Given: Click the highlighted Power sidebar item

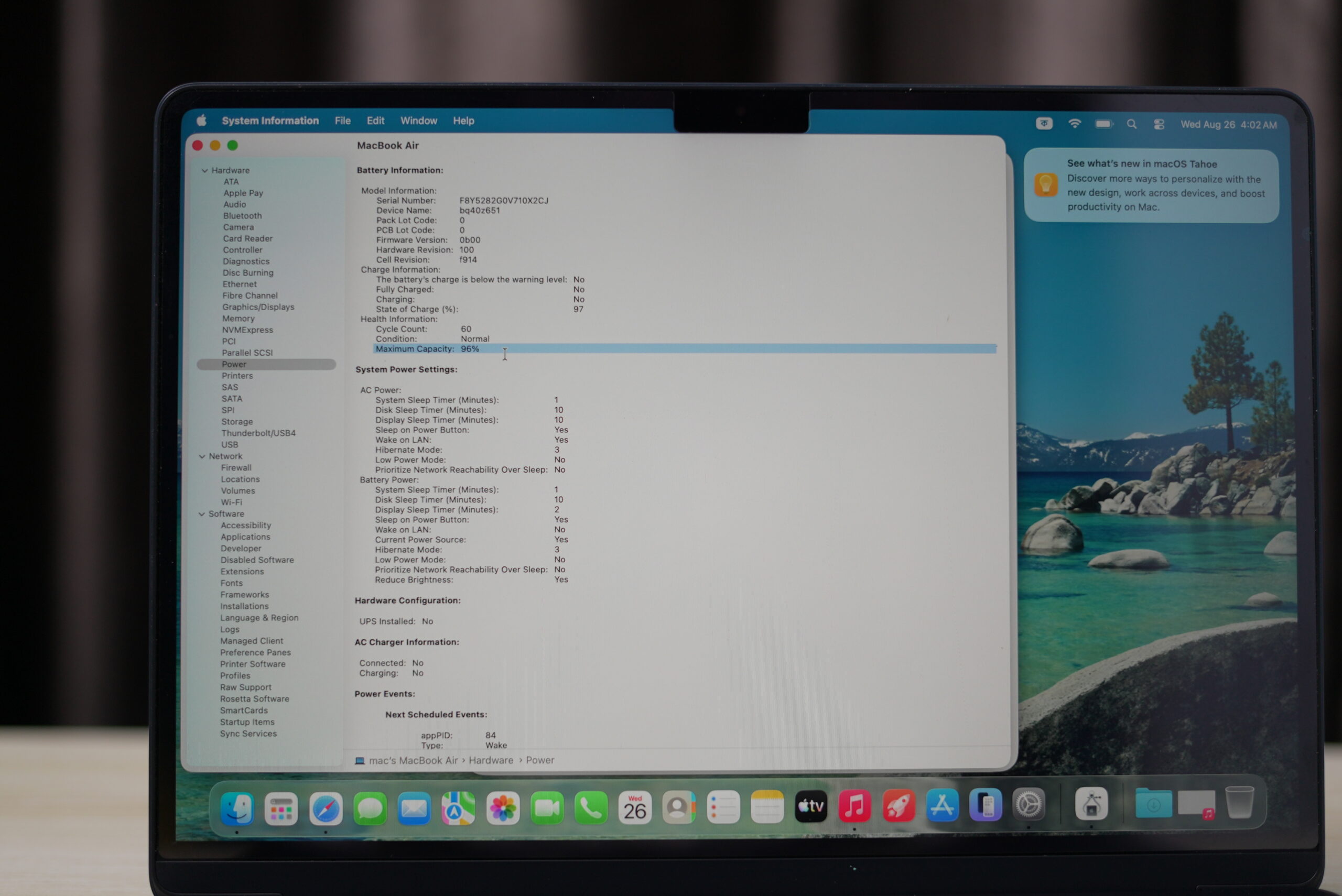Looking at the screenshot, I should 266,364.
